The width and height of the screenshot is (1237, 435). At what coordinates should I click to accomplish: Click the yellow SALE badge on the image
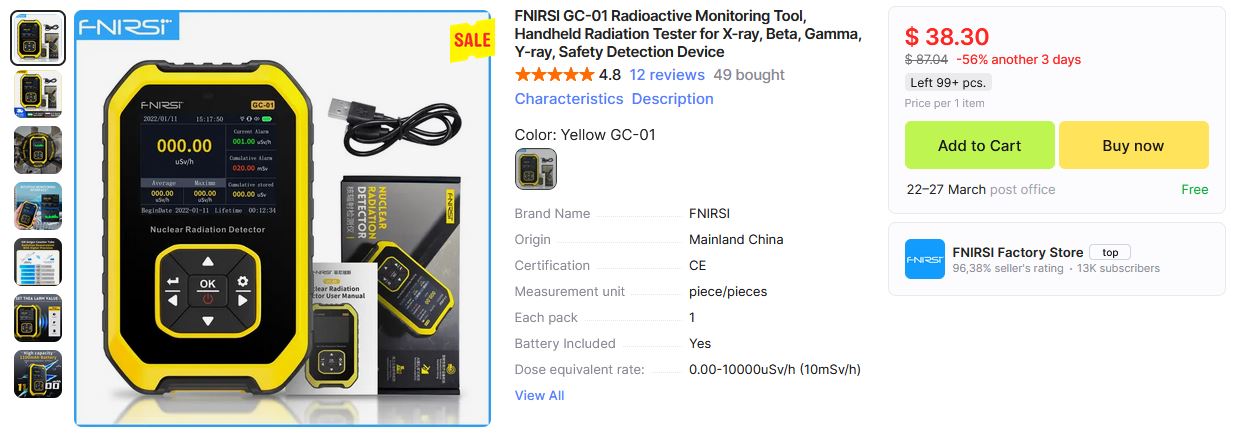(472, 39)
